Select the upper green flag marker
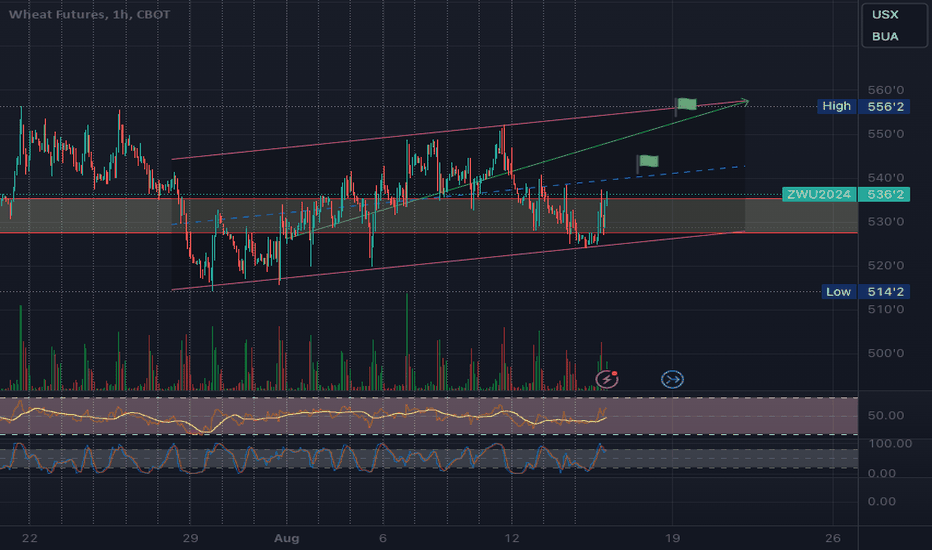The image size is (932, 550). [x=686, y=105]
